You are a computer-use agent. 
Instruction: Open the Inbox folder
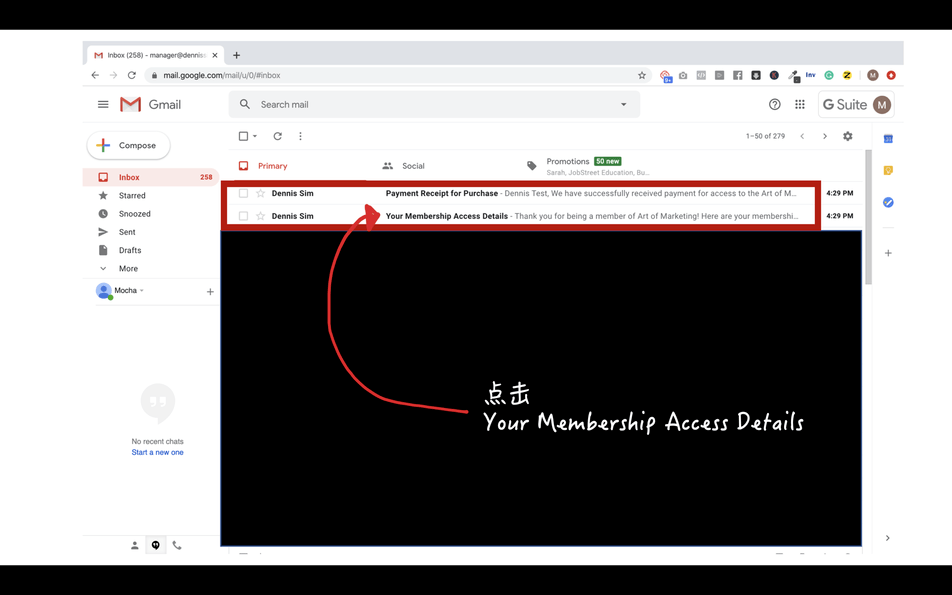[x=151, y=177]
